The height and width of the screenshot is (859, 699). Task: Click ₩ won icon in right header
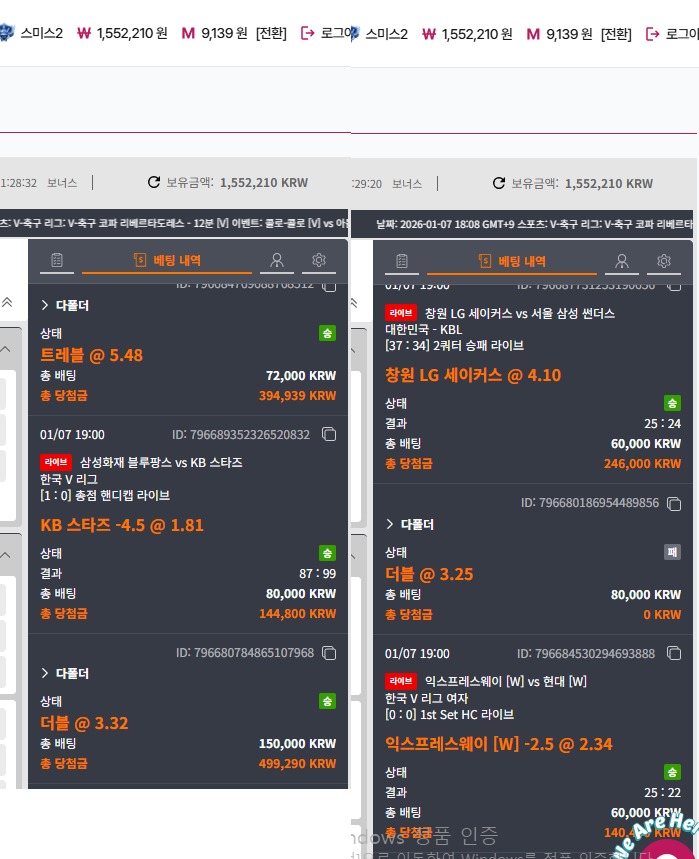(429, 35)
